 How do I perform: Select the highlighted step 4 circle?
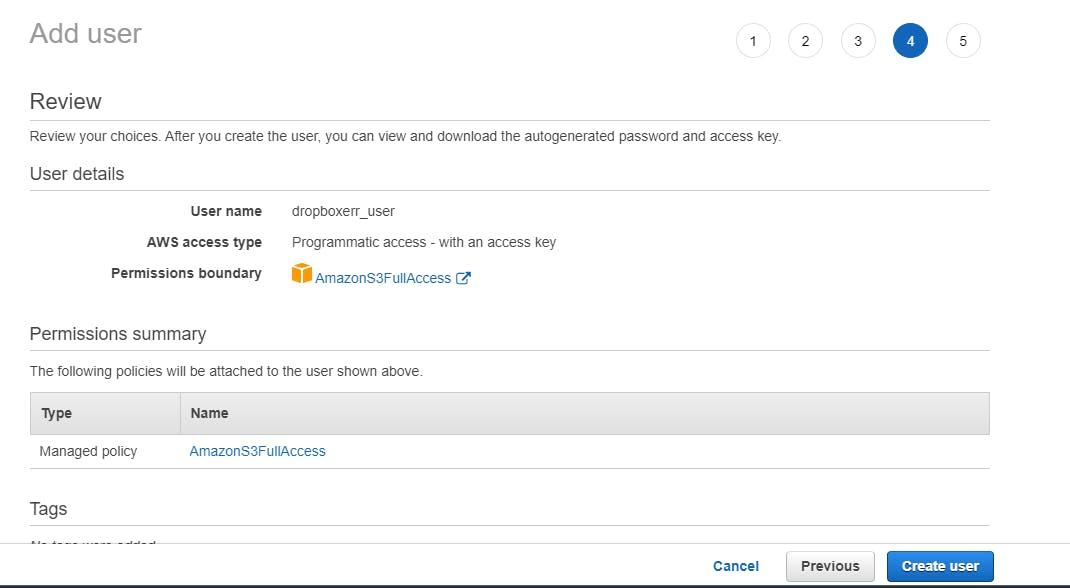click(x=910, y=41)
